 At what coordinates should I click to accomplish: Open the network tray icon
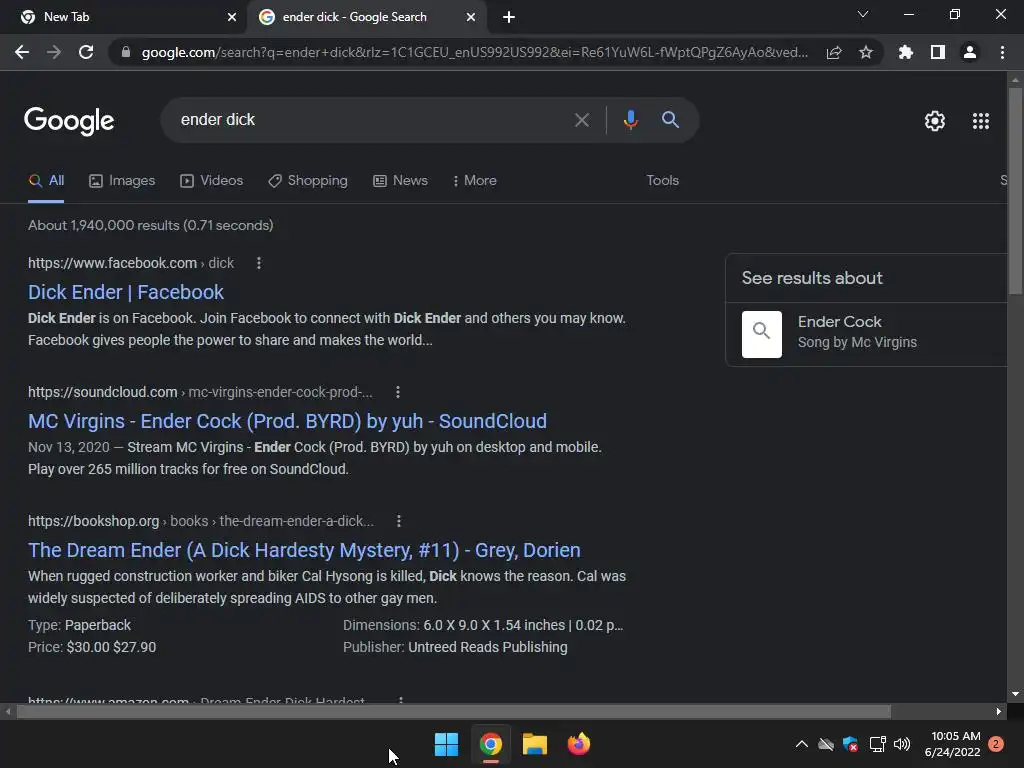pyautogui.click(x=878, y=744)
